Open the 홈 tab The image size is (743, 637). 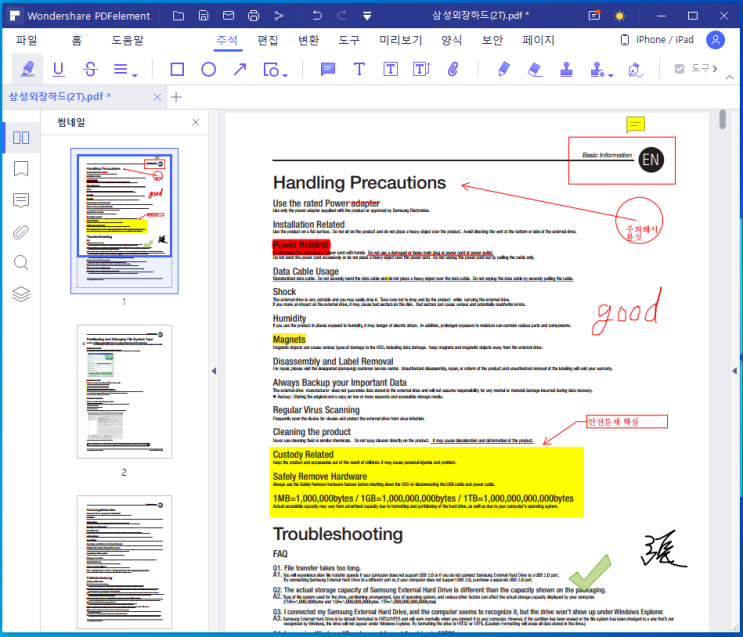point(76,40)
